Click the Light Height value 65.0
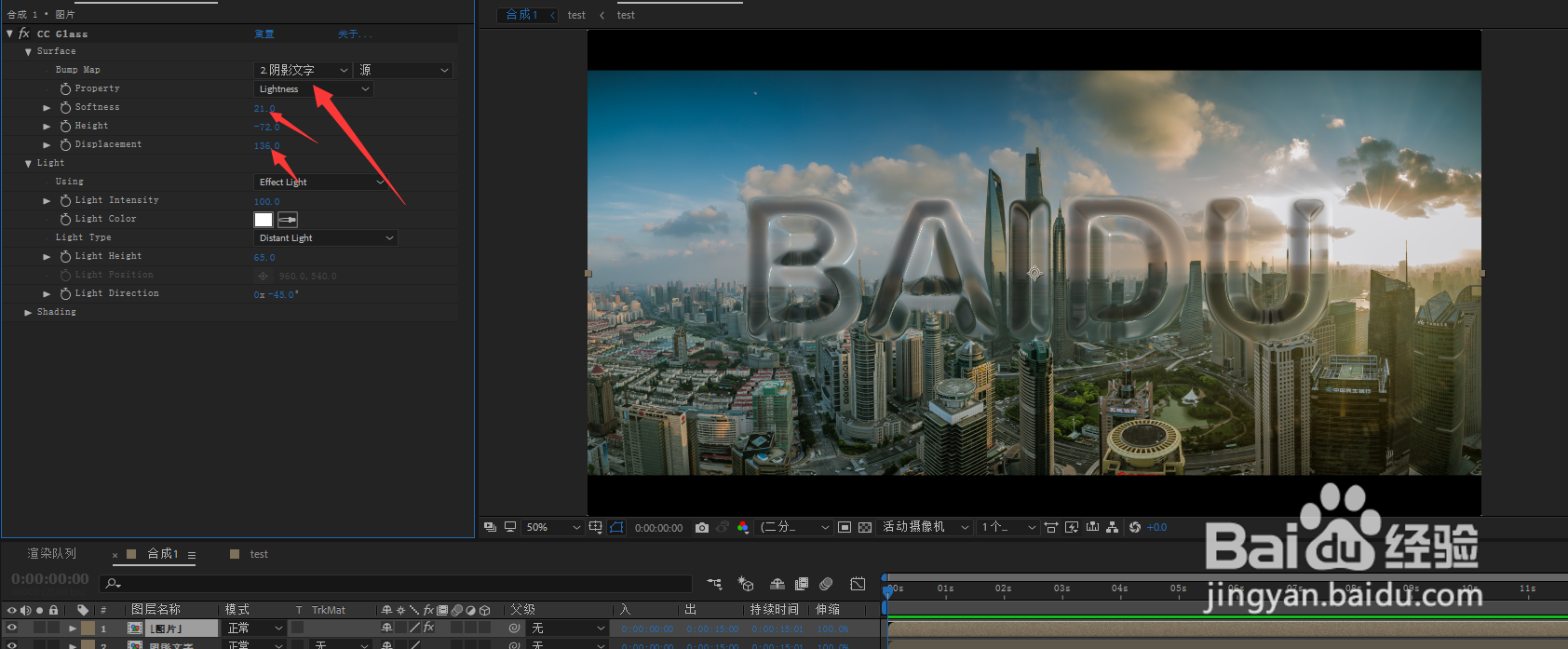1568x649 pixels. point(264,258)
